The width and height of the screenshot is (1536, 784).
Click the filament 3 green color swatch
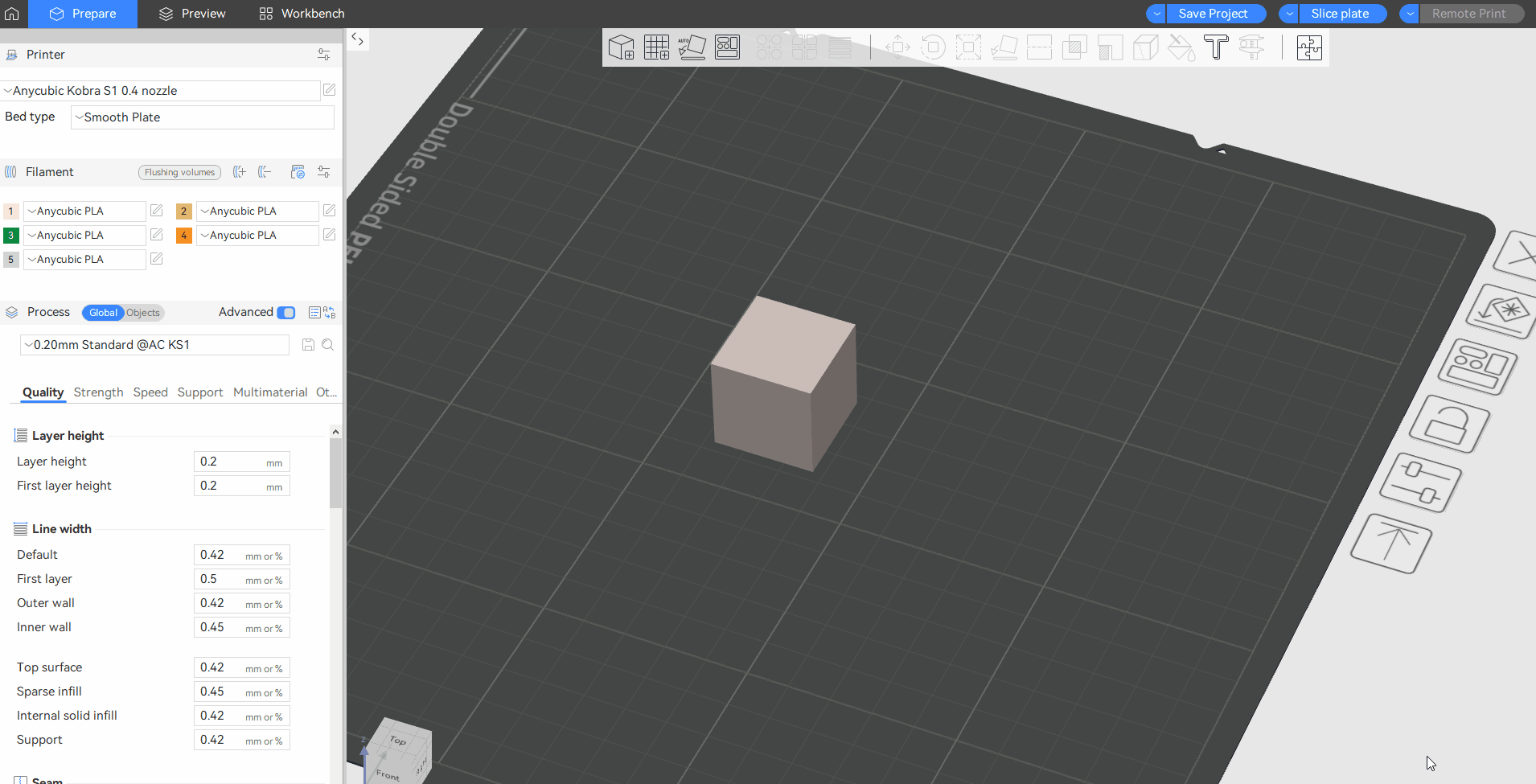tap(11, 236)
